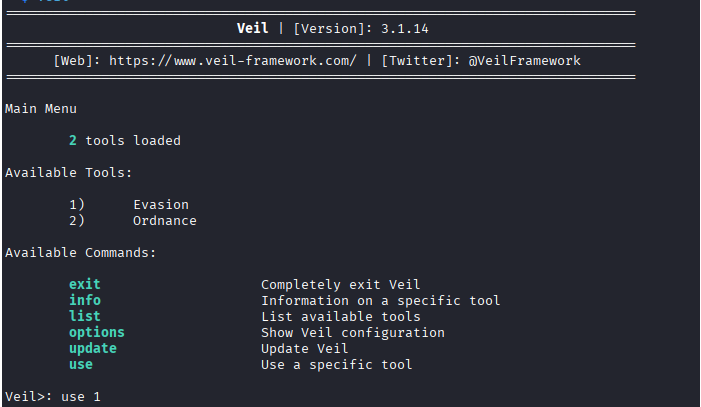Click the exit command
701x407 pixels.
(85, 285)
